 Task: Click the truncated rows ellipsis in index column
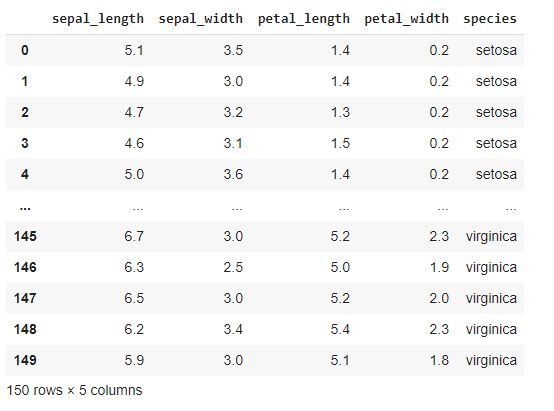[25, 208]
